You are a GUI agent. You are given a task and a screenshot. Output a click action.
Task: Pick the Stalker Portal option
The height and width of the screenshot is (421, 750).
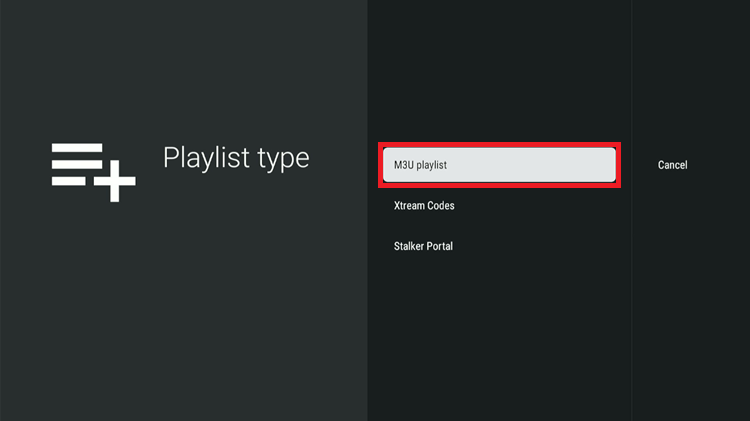(423, 246)
